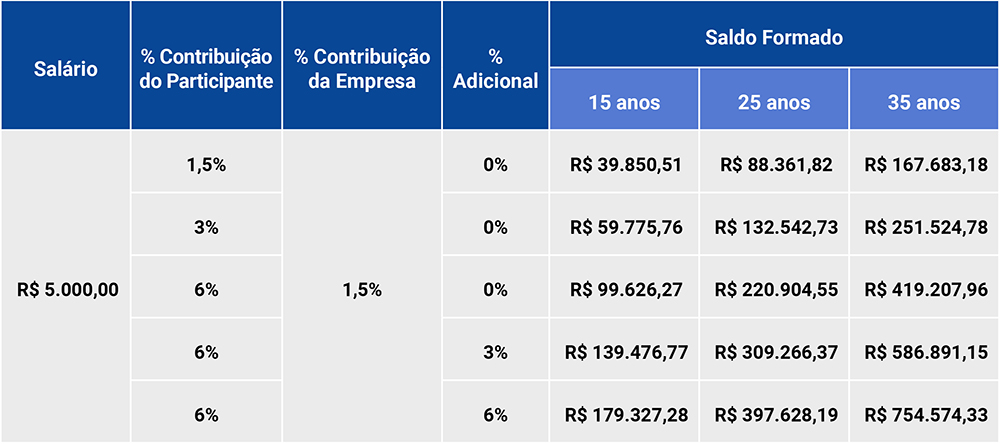The width and height of the screenshot is (1000, 444).
Task: Select the R$ 132.542,73 value
Action: pyautogui.click(x=774, y=228)
